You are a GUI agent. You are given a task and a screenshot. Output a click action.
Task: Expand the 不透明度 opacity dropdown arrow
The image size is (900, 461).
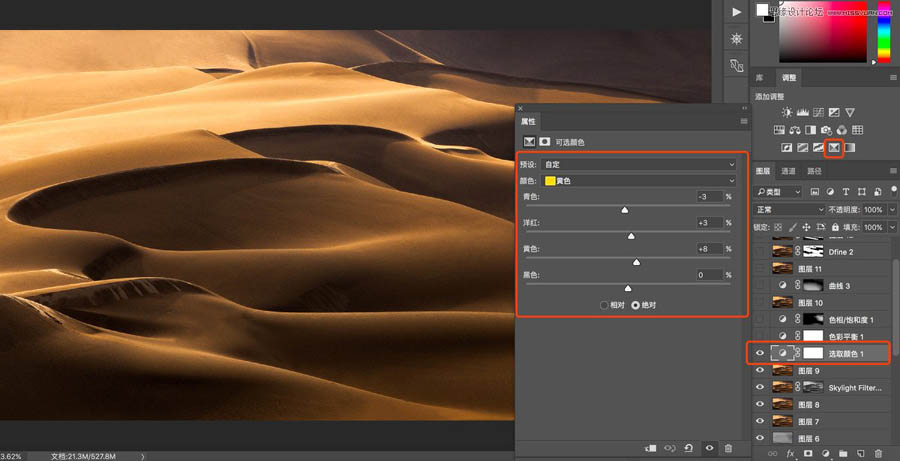pos(892,210)
